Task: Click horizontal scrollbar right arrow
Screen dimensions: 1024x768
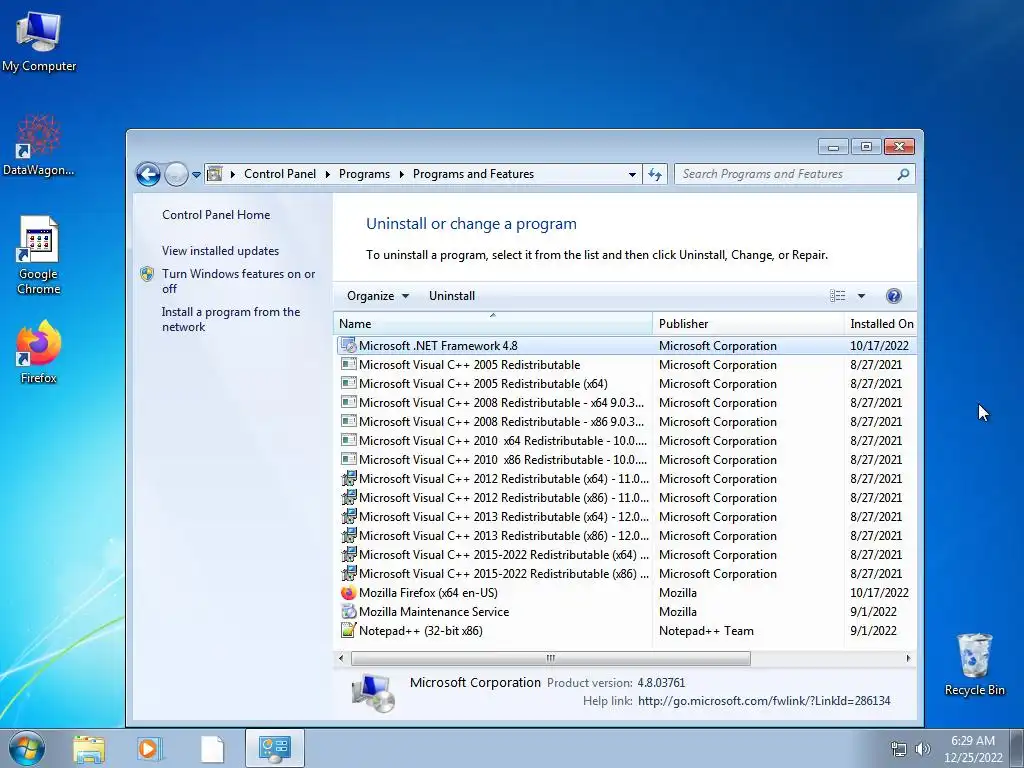Action: (908, 658)
